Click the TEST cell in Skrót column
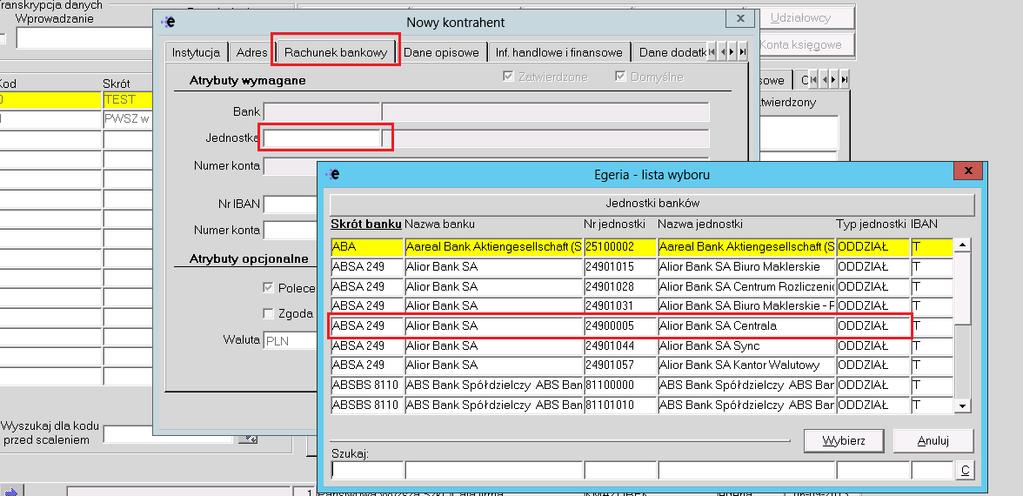The image size is (1023, 496). tap(127, 100)
